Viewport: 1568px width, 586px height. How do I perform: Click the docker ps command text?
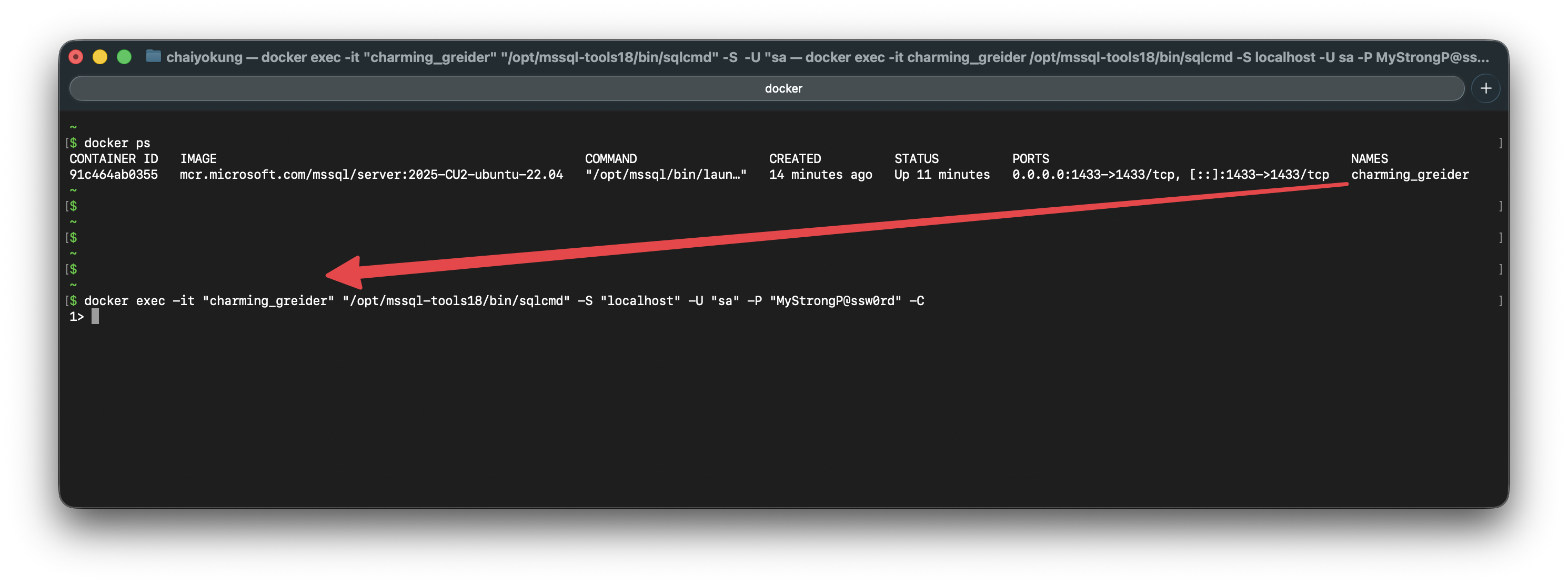pos(116,143)
